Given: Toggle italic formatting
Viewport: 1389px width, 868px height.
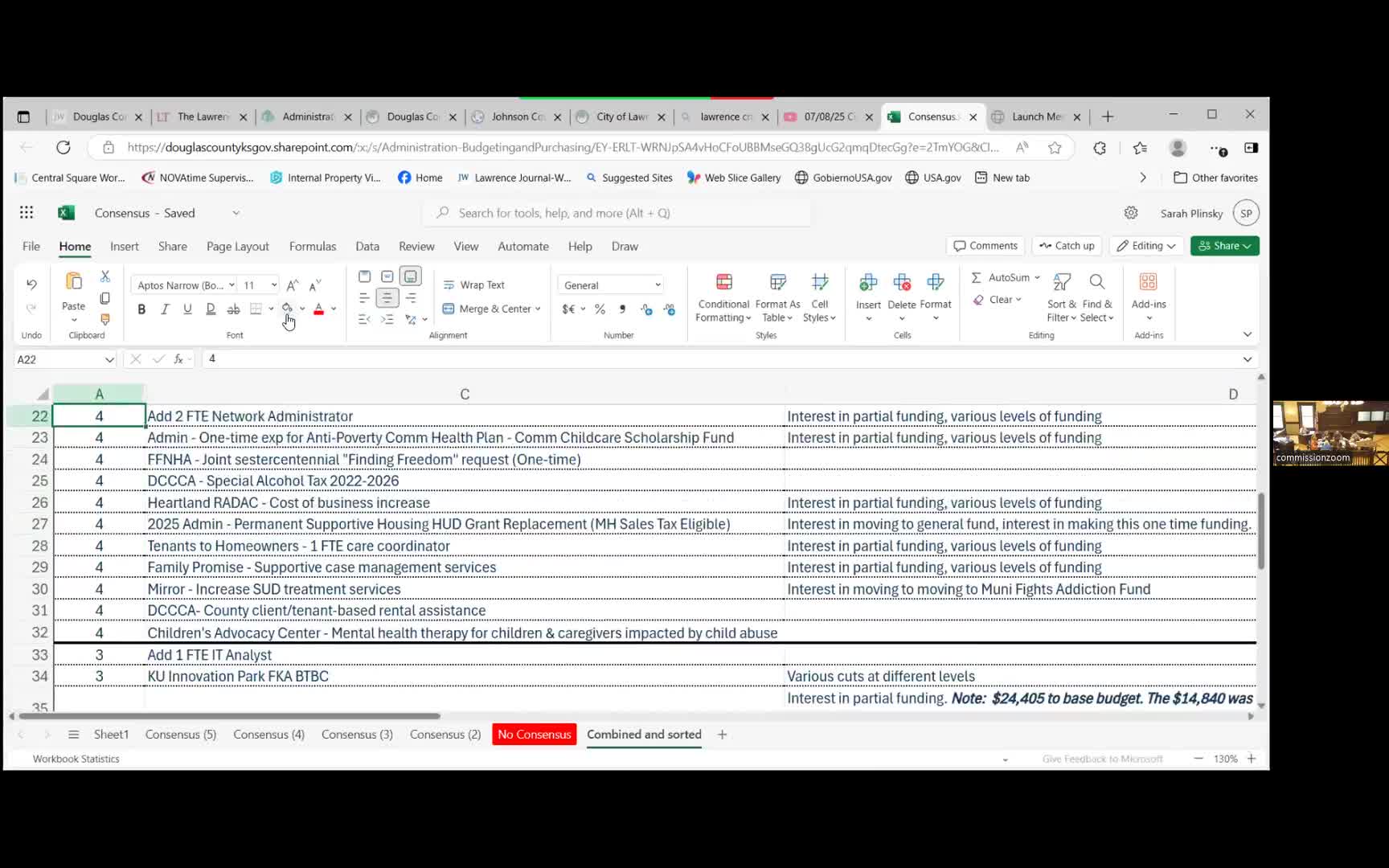Looking at the screenshot, I should pos(165,309).
